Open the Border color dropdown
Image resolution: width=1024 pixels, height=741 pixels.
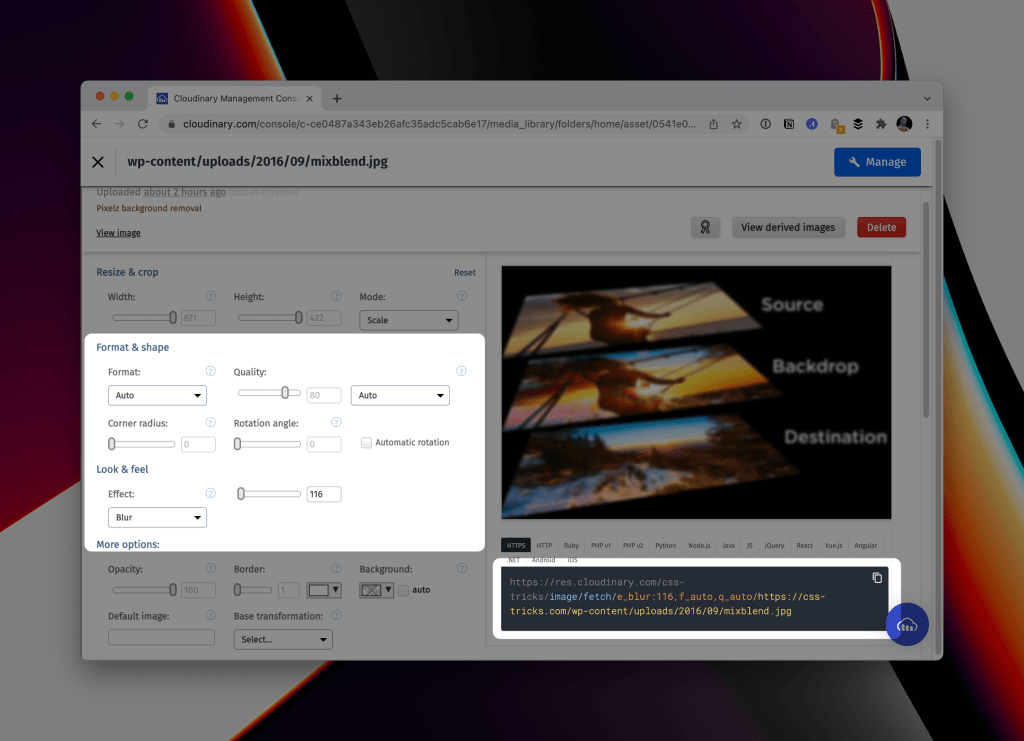[x=324, y=590]
